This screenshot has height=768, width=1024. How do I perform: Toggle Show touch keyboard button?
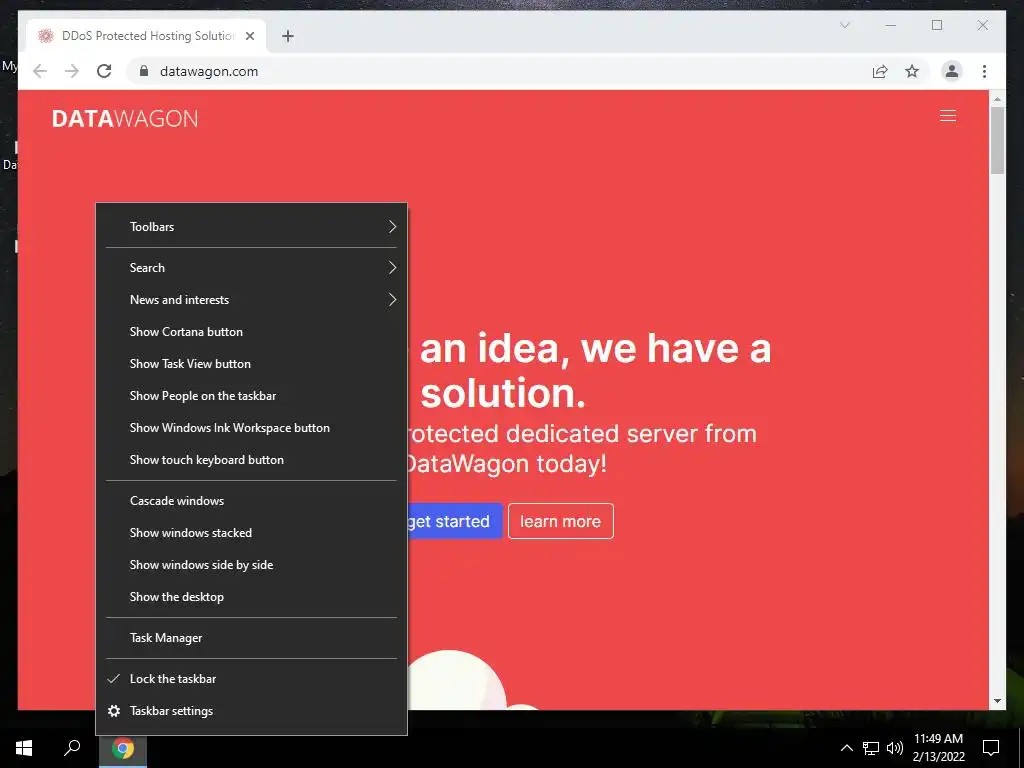click(x=251, y=460)
